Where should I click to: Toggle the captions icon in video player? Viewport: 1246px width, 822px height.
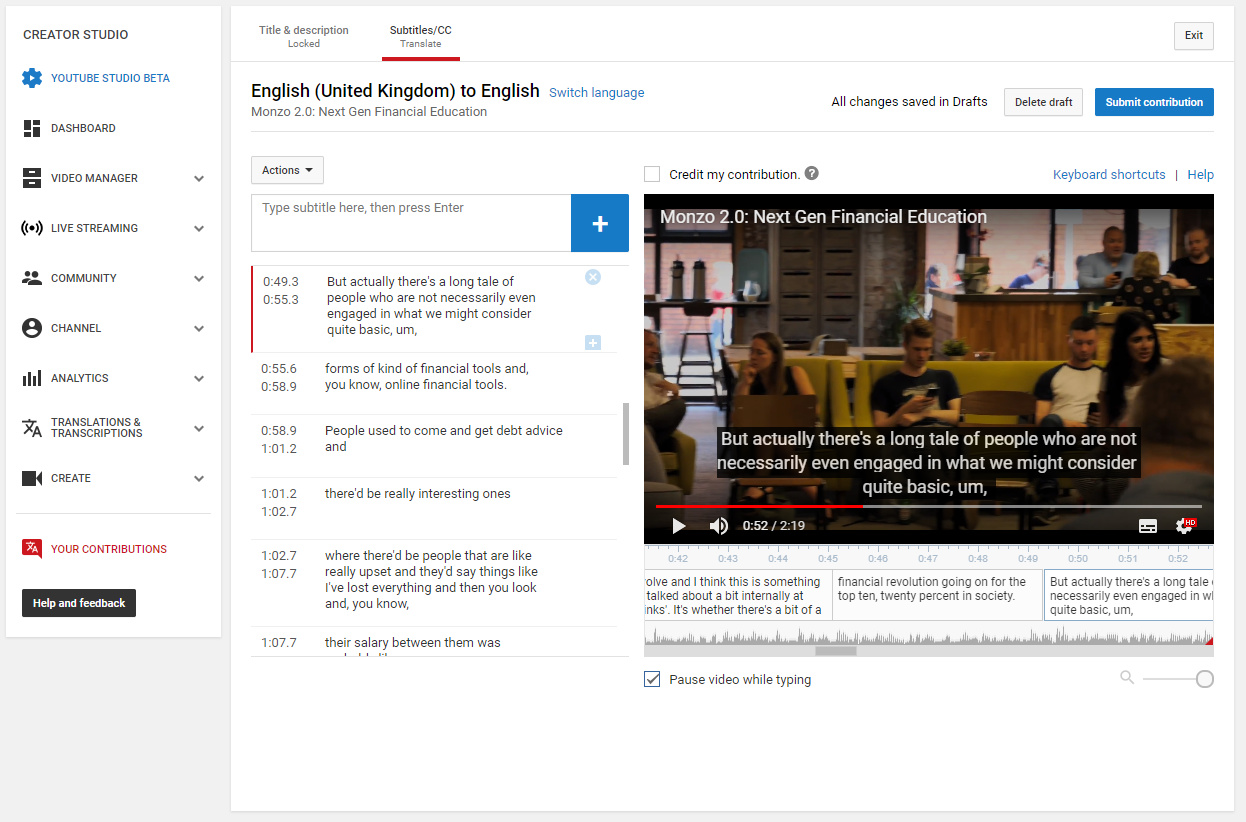click(1148, 526)
